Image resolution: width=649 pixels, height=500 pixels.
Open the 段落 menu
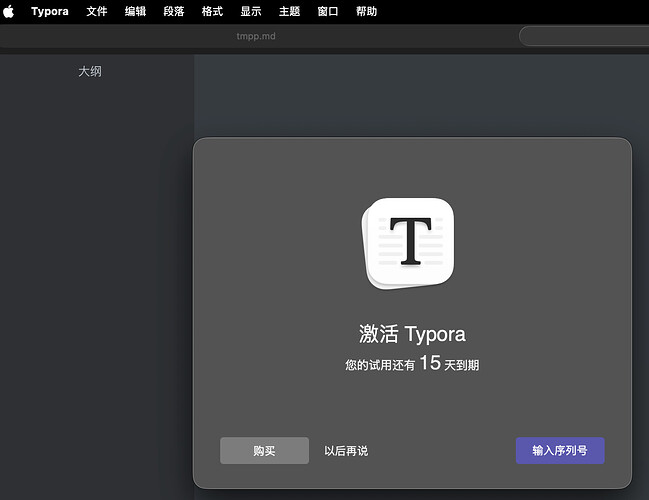click(174, 11)
